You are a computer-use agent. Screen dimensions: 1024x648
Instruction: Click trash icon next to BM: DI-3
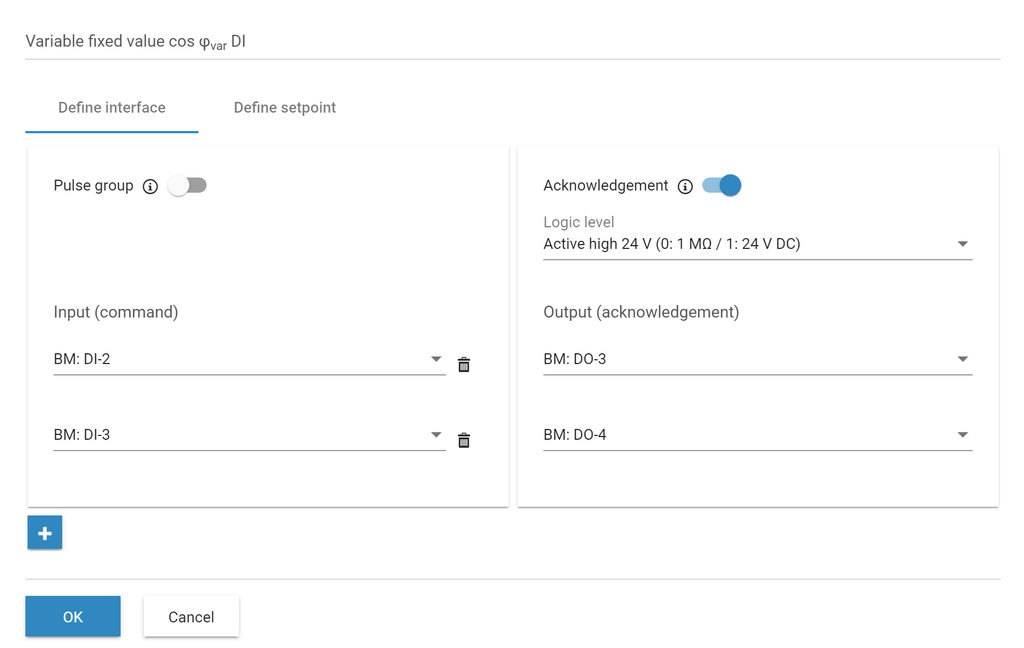[x=464, y=440]
